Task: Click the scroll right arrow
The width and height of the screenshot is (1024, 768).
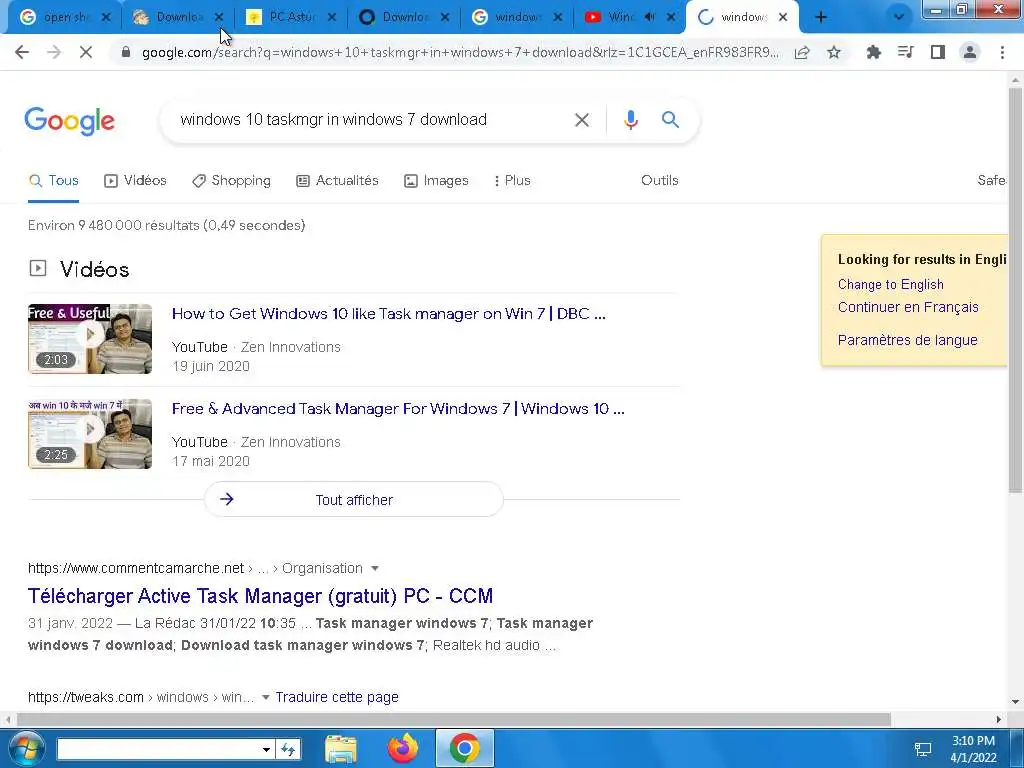Action: 999,719
